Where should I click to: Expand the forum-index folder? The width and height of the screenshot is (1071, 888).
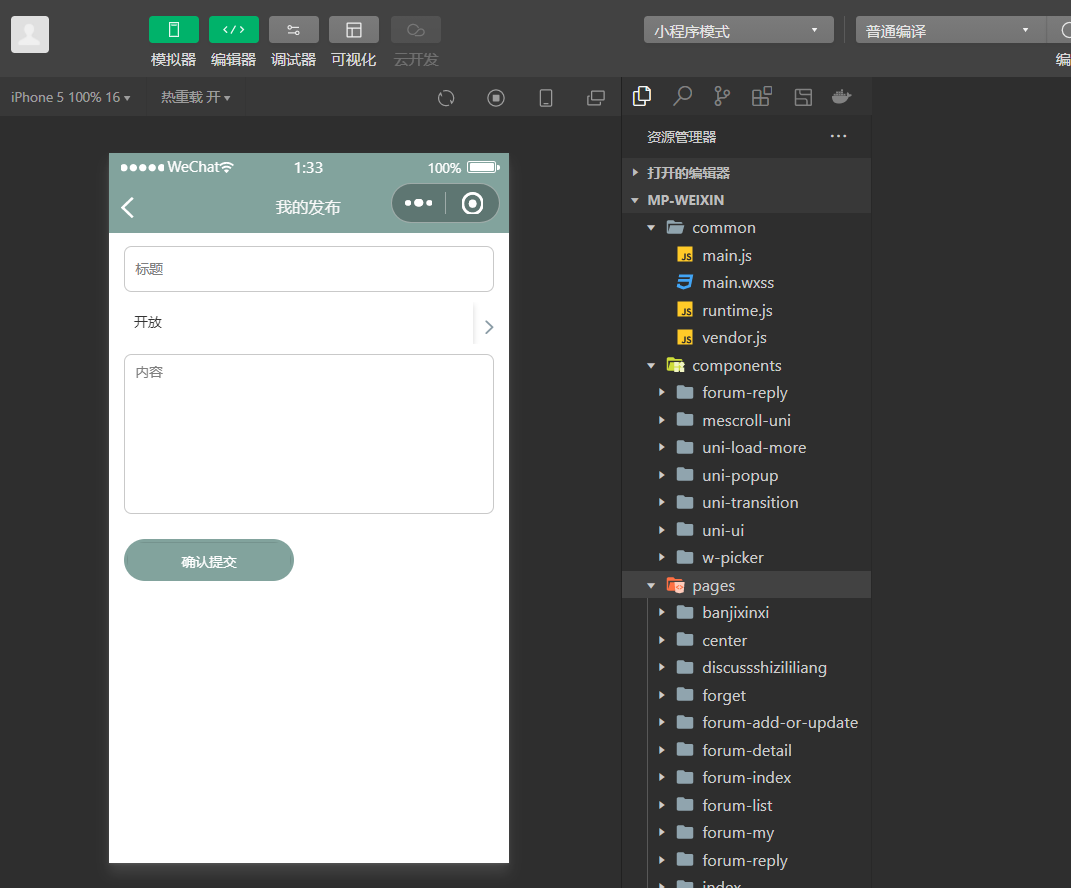[x=747, y=777]
